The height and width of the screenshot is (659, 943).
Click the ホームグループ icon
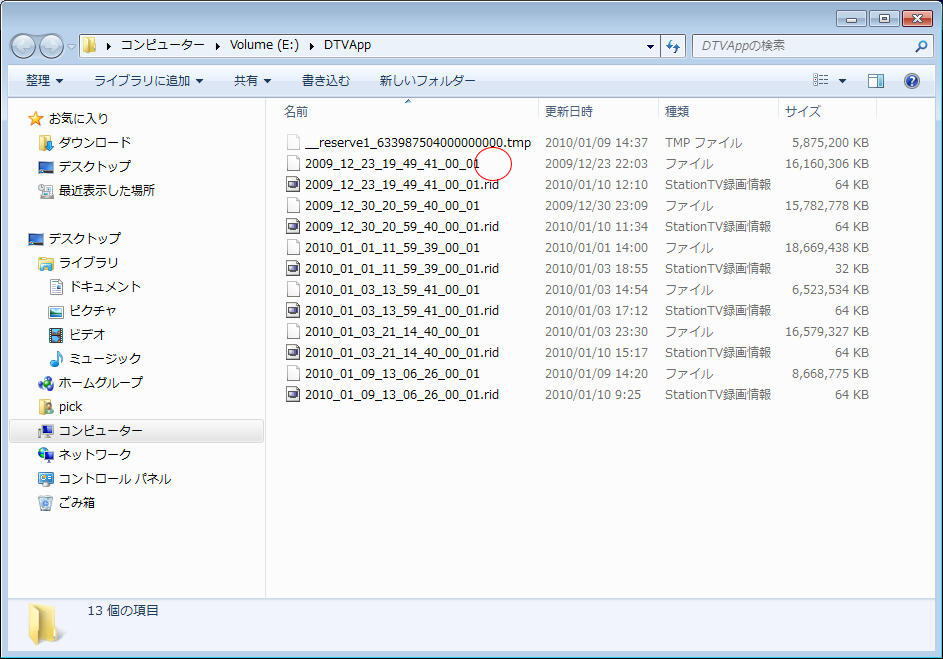pos(46,383)
